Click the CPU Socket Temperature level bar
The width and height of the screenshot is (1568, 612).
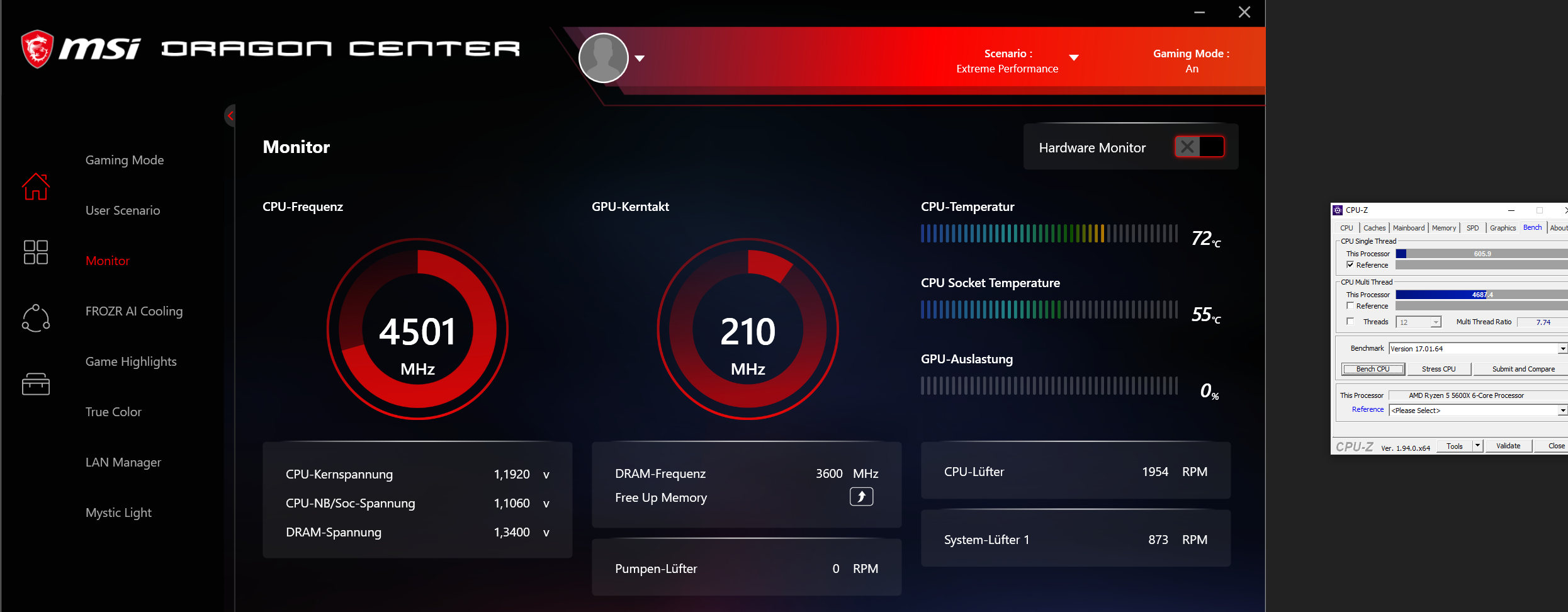point(1049,310)
